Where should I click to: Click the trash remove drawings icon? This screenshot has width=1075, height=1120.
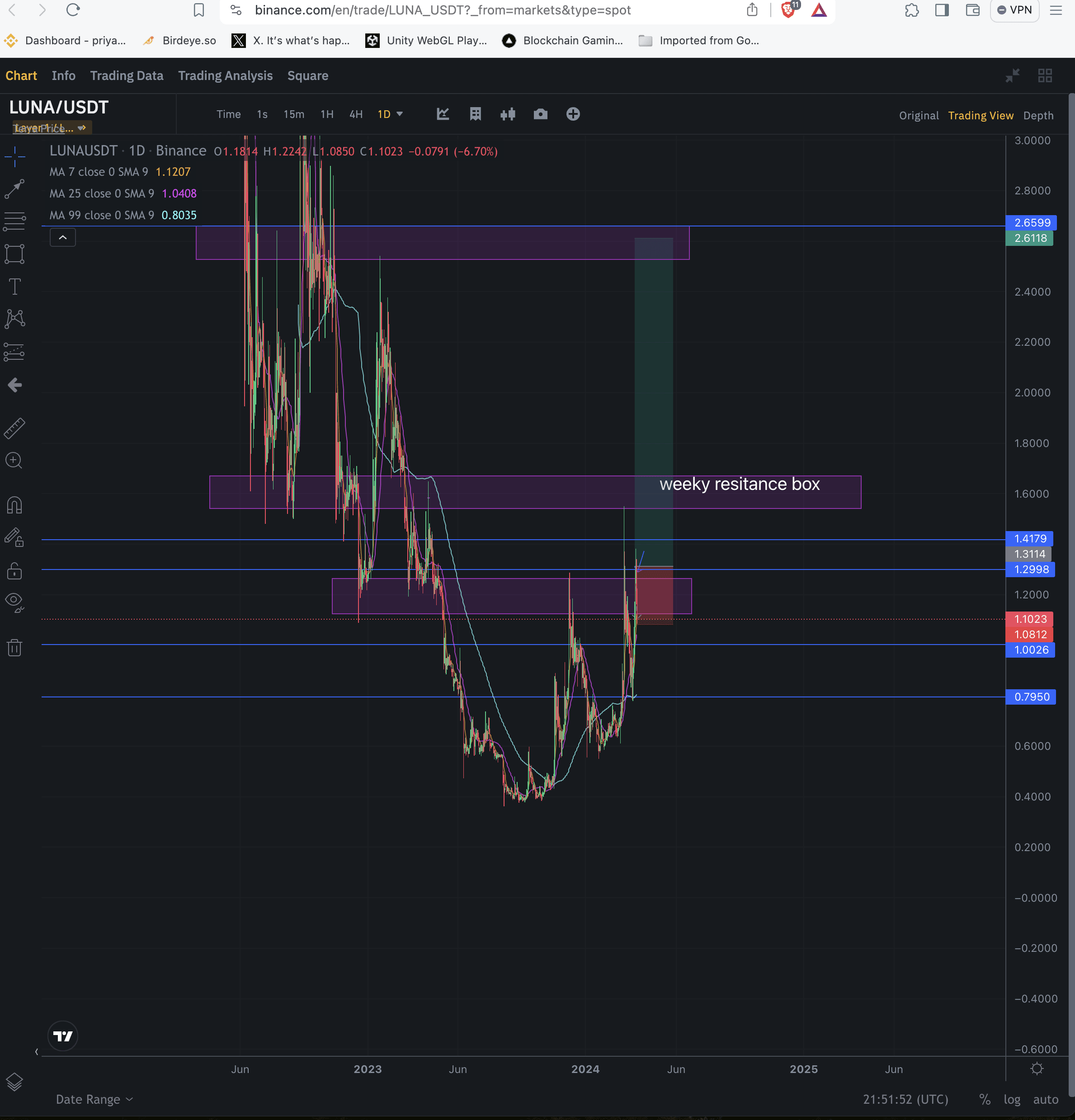(x=14, y=647)
